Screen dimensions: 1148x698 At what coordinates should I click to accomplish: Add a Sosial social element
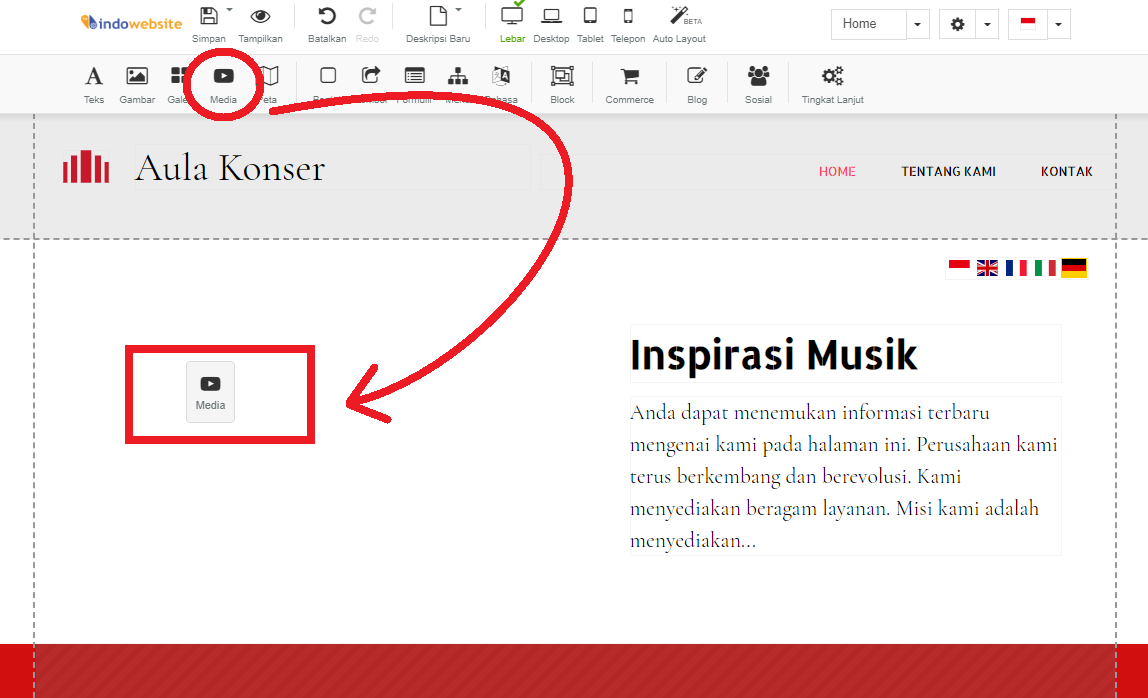[757, 84]
